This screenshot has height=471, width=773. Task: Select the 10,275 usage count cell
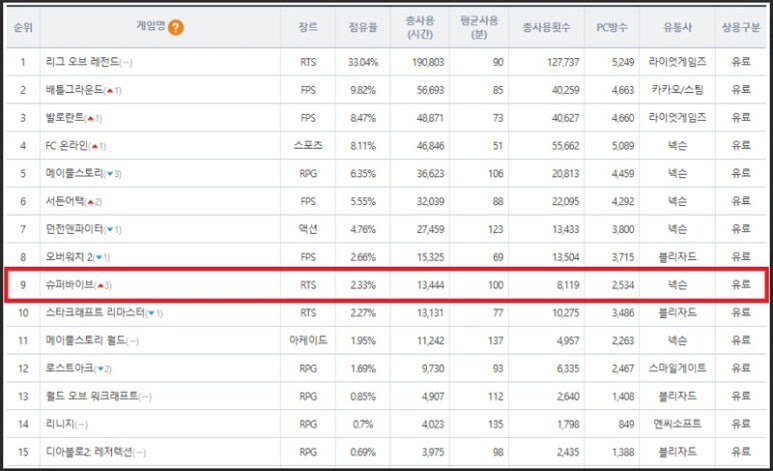pyautogui.click(x=565, y=313)
